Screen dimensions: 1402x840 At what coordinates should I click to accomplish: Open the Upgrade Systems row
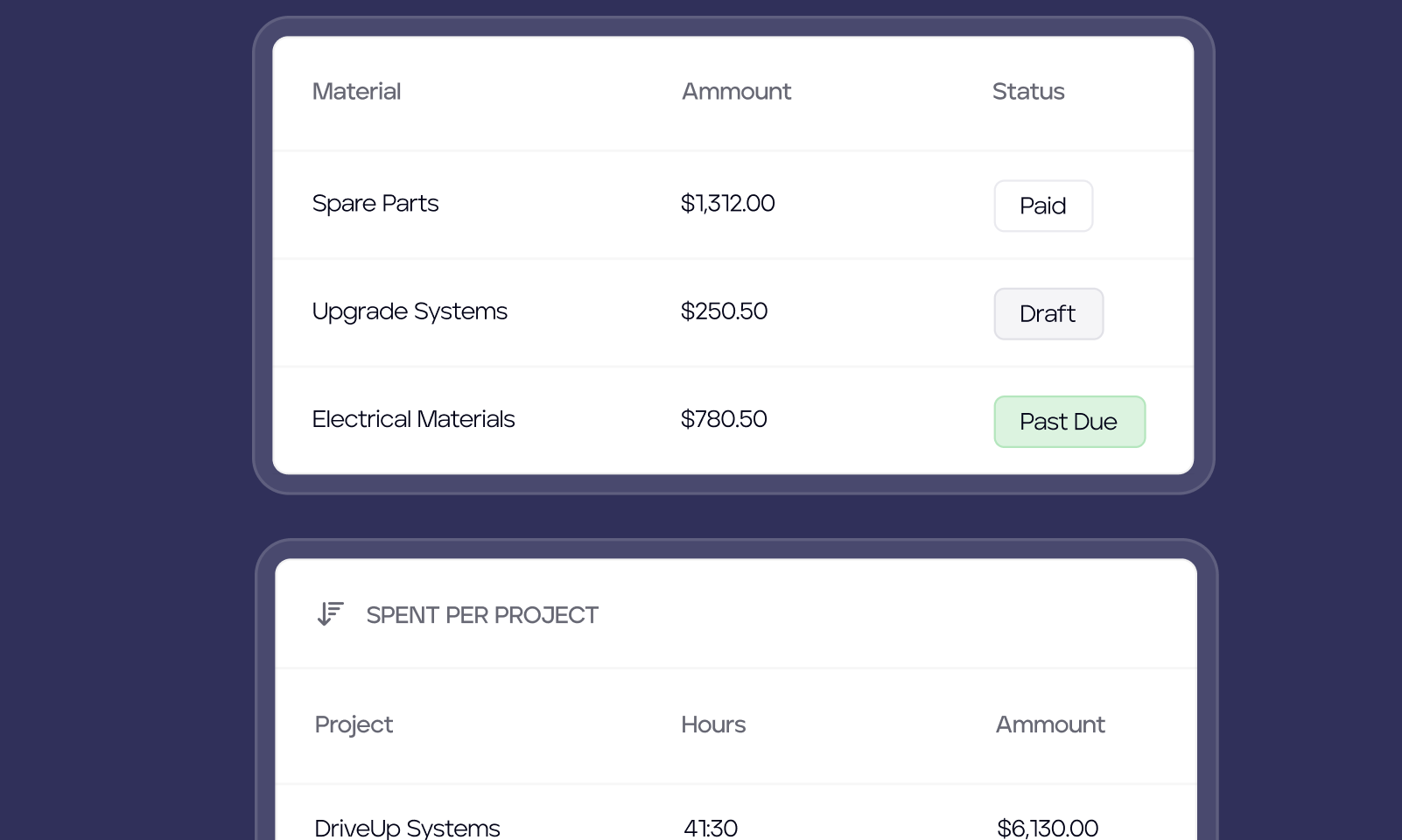pos(733,312)
